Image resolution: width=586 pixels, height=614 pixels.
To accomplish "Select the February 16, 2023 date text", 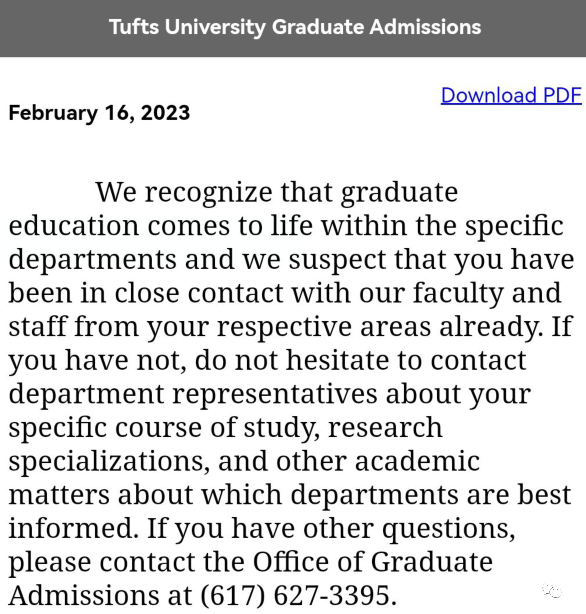I will (99, 113).
